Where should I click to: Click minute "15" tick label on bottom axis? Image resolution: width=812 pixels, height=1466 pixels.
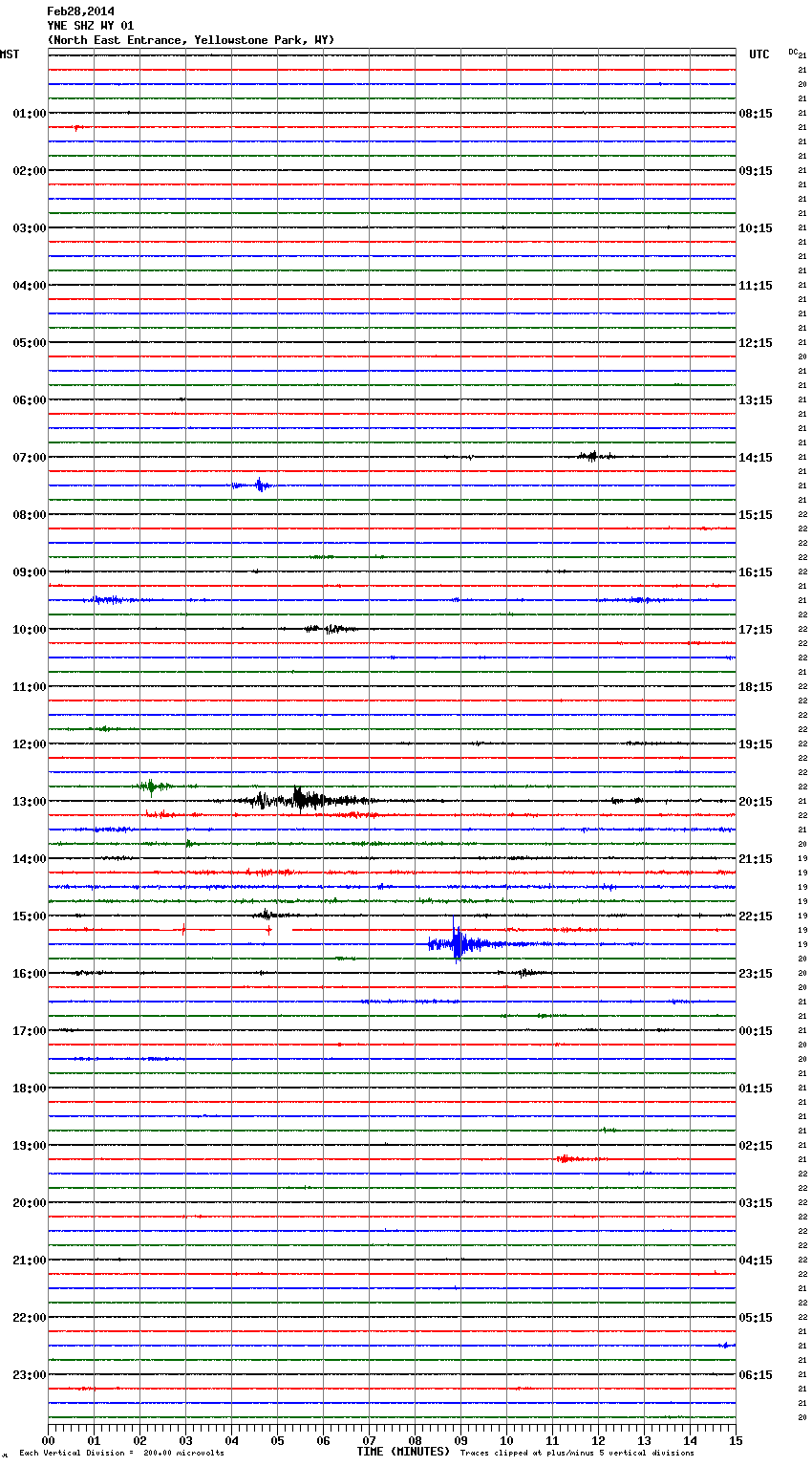(x=736, y=1440)
